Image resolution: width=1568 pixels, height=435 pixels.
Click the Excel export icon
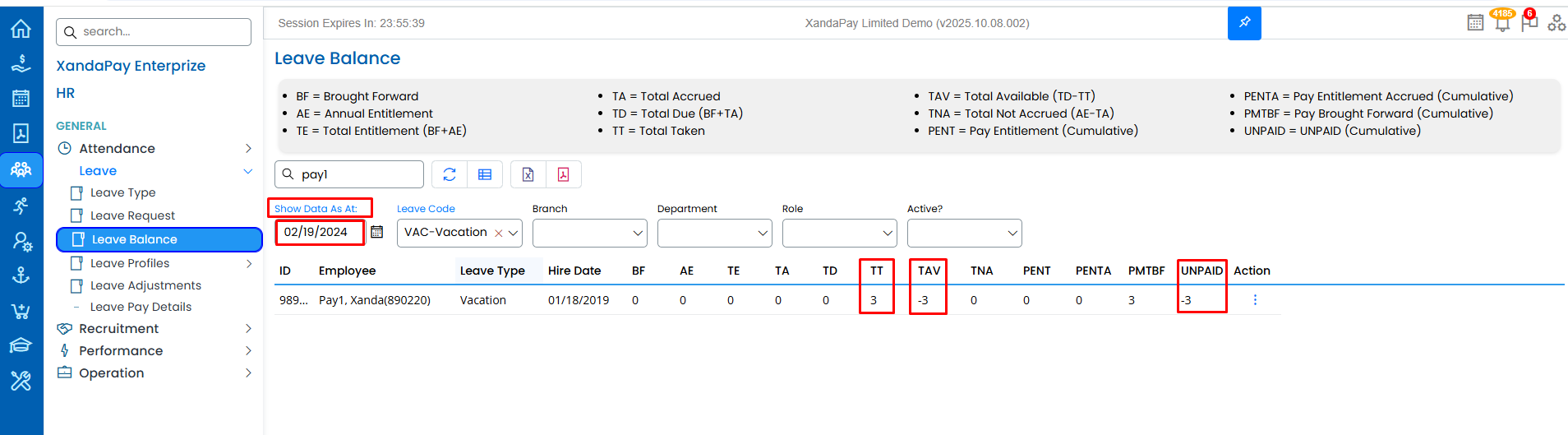click(x=528, y=174)
